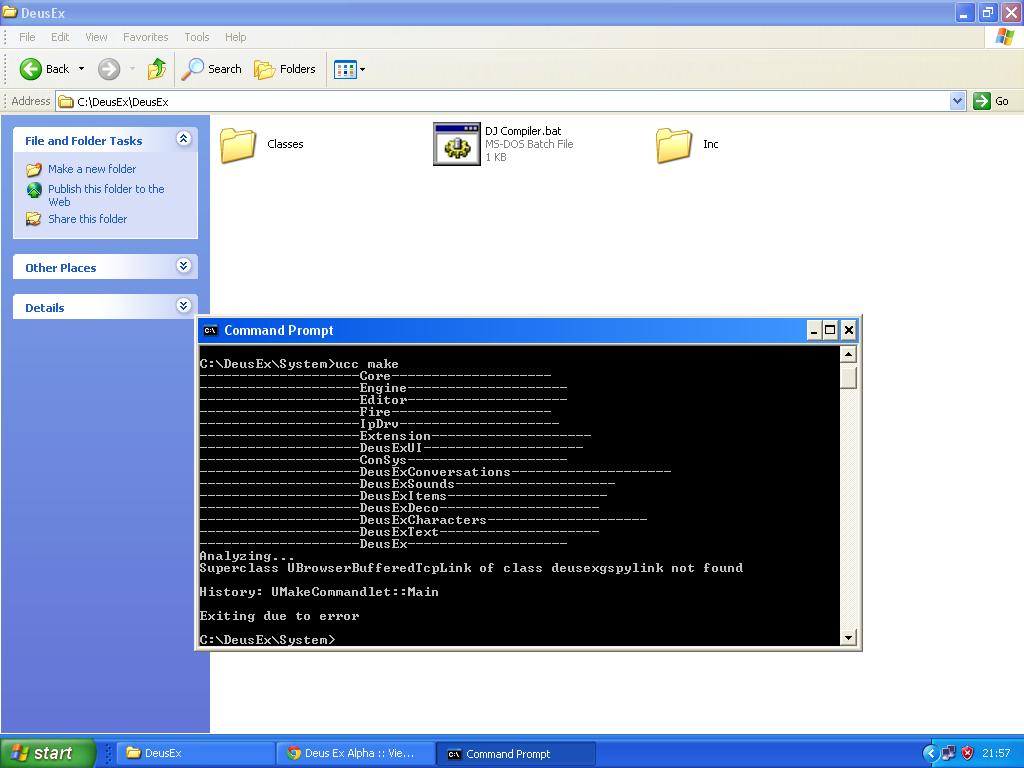This screenshot has width=1024, height=768.
Task: Click the address bar path field
Action: click(503, 101)
